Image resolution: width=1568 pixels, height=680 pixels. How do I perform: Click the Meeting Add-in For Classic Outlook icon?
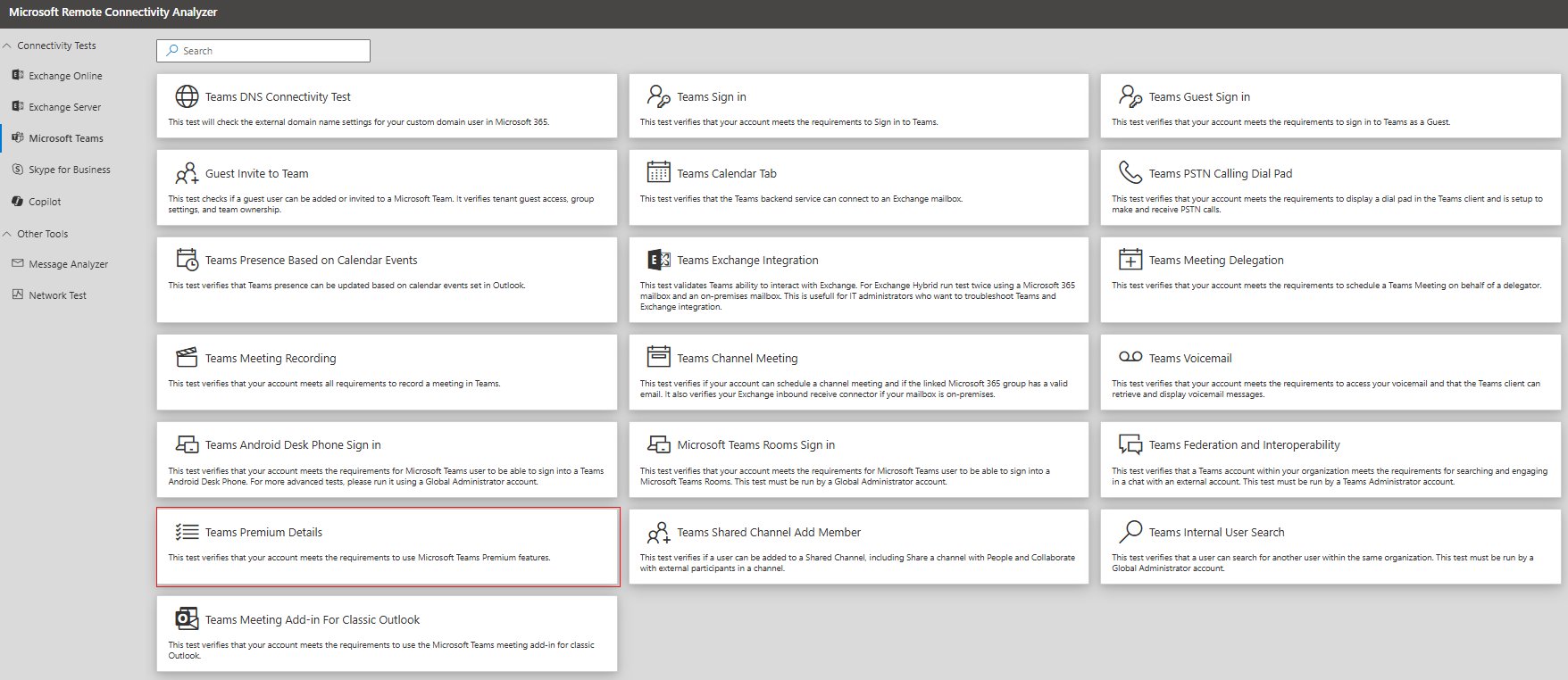pyautogui.click(x=187, y=618)
